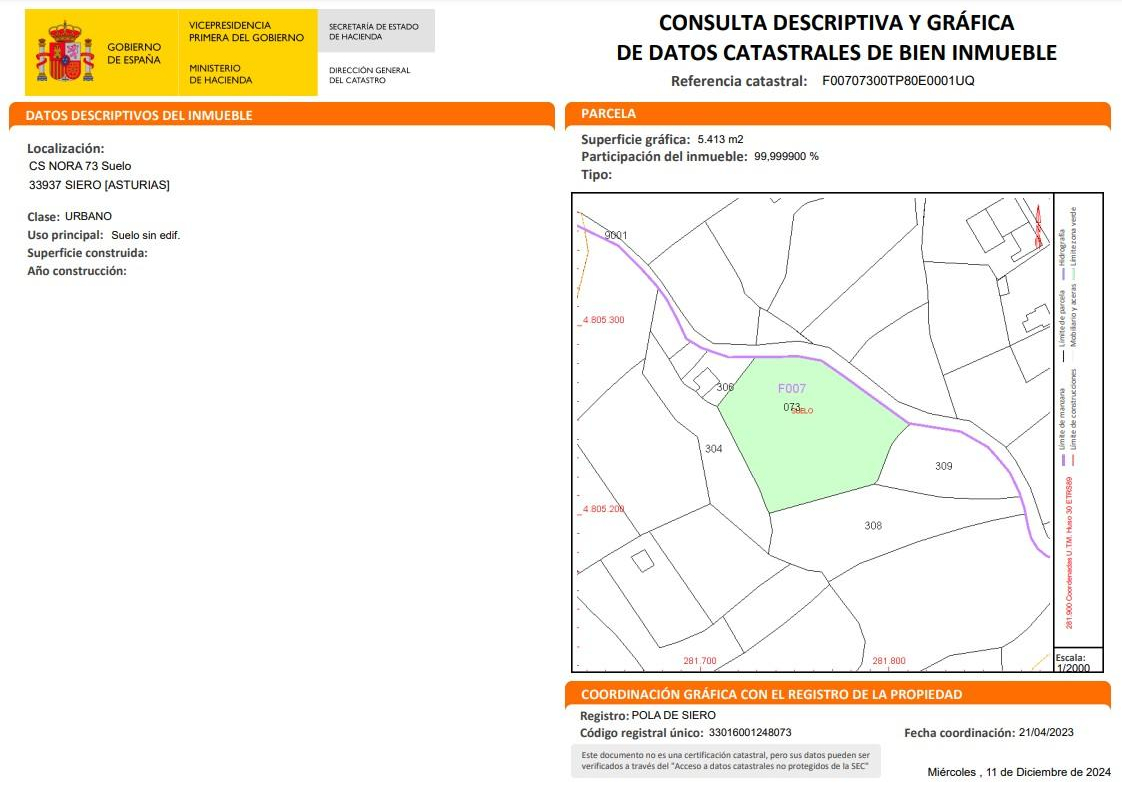
Task: Click parcel 308 on the map
Action: tap(873, 525)
